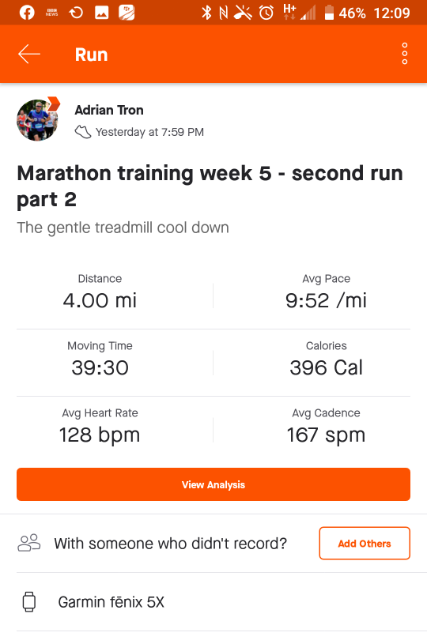Tap the battery indicator icon

329,13
